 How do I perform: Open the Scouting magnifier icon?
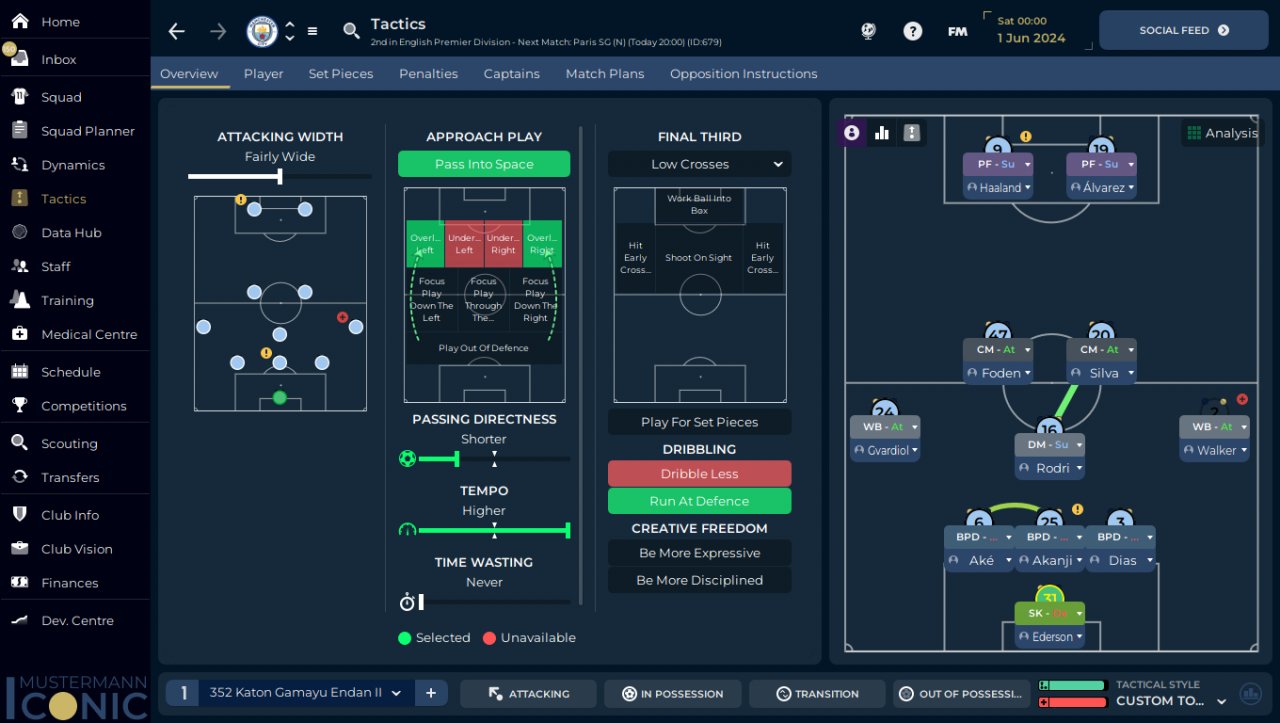(x=19, y=443)
